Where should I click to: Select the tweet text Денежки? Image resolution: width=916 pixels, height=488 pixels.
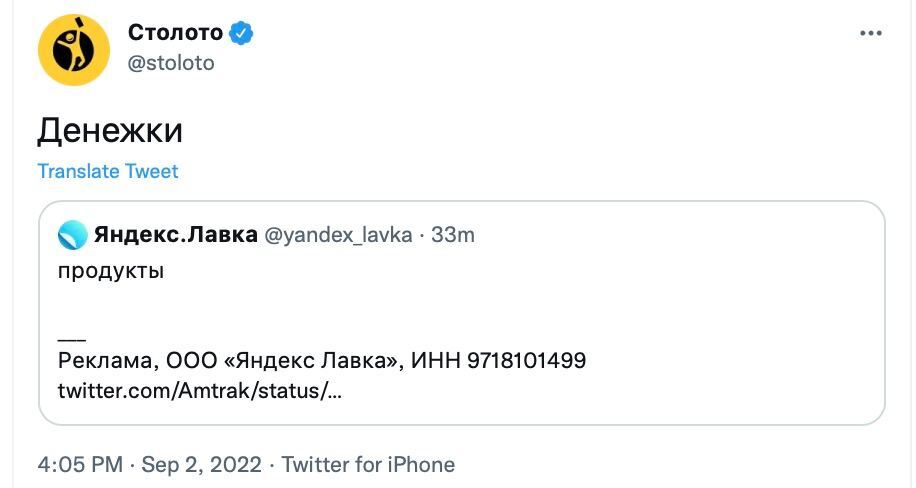[110, 131]
